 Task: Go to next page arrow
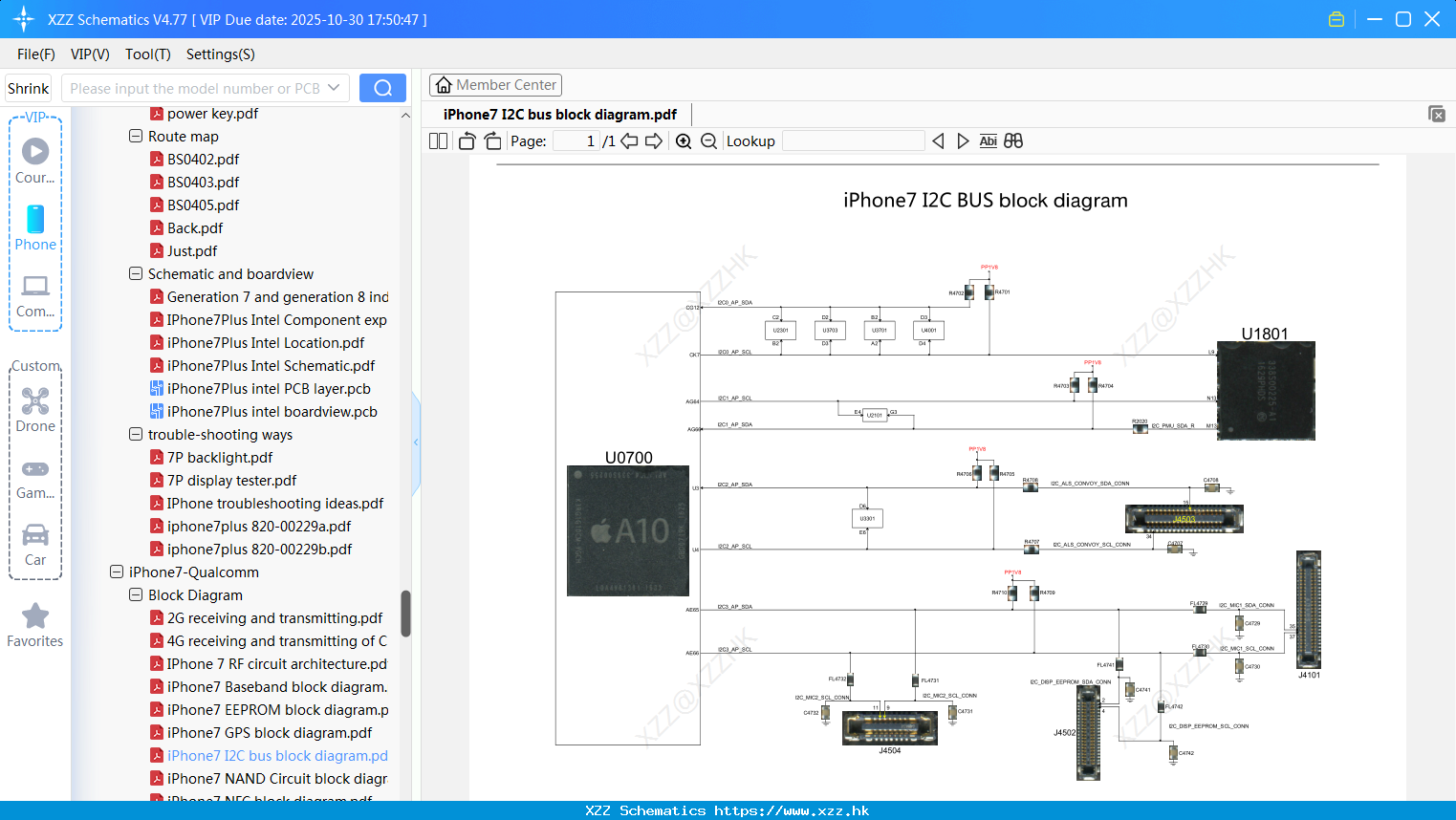pos(654,141)
